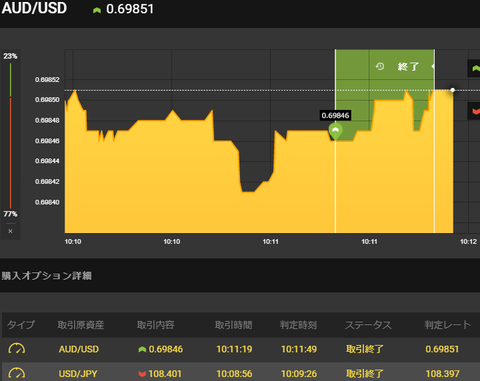Close the sentiment gauge with X icon
This screenshot has height=381, width=480.
(10, 231)
